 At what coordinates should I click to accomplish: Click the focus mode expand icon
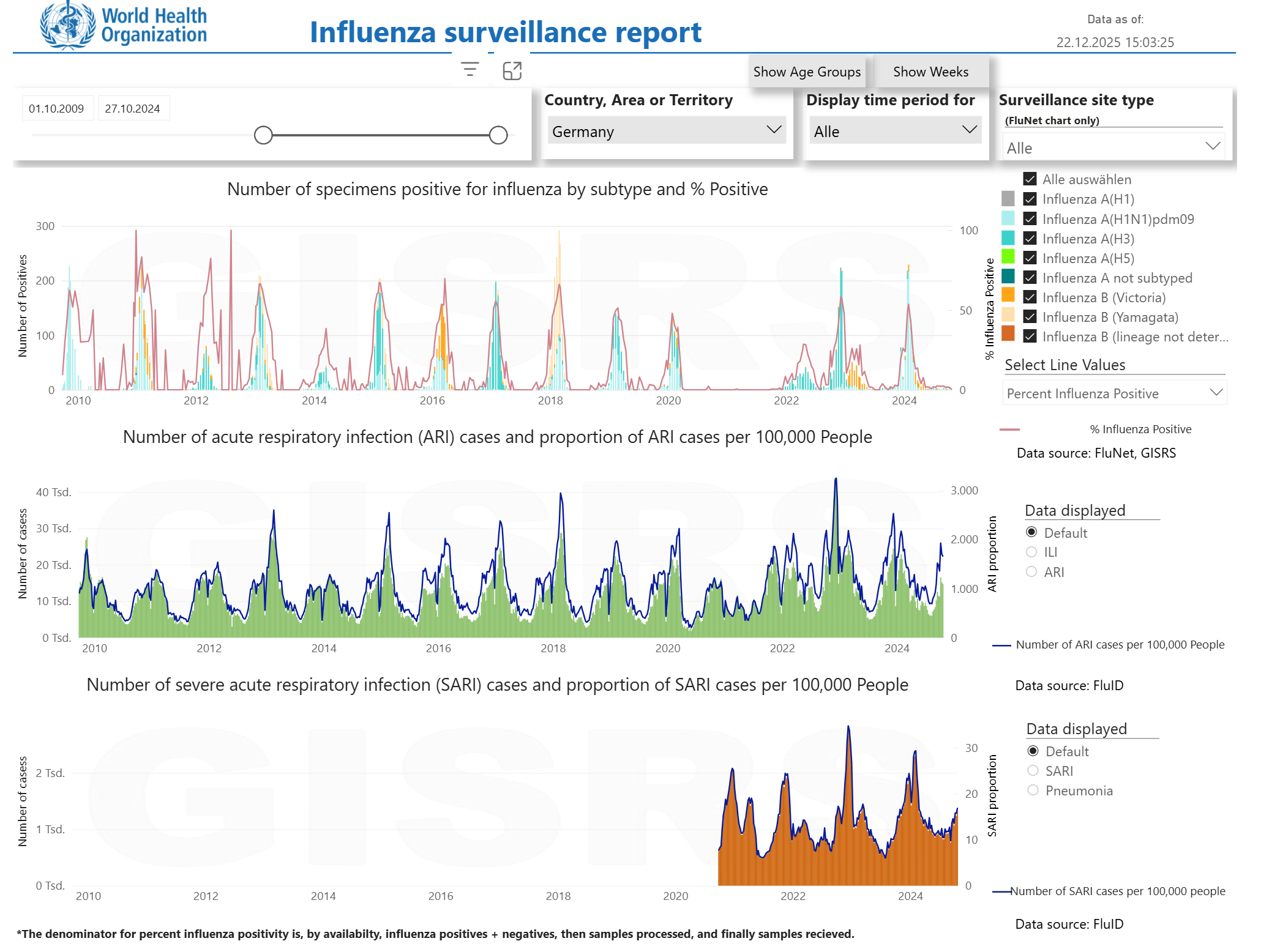point(512,71)
